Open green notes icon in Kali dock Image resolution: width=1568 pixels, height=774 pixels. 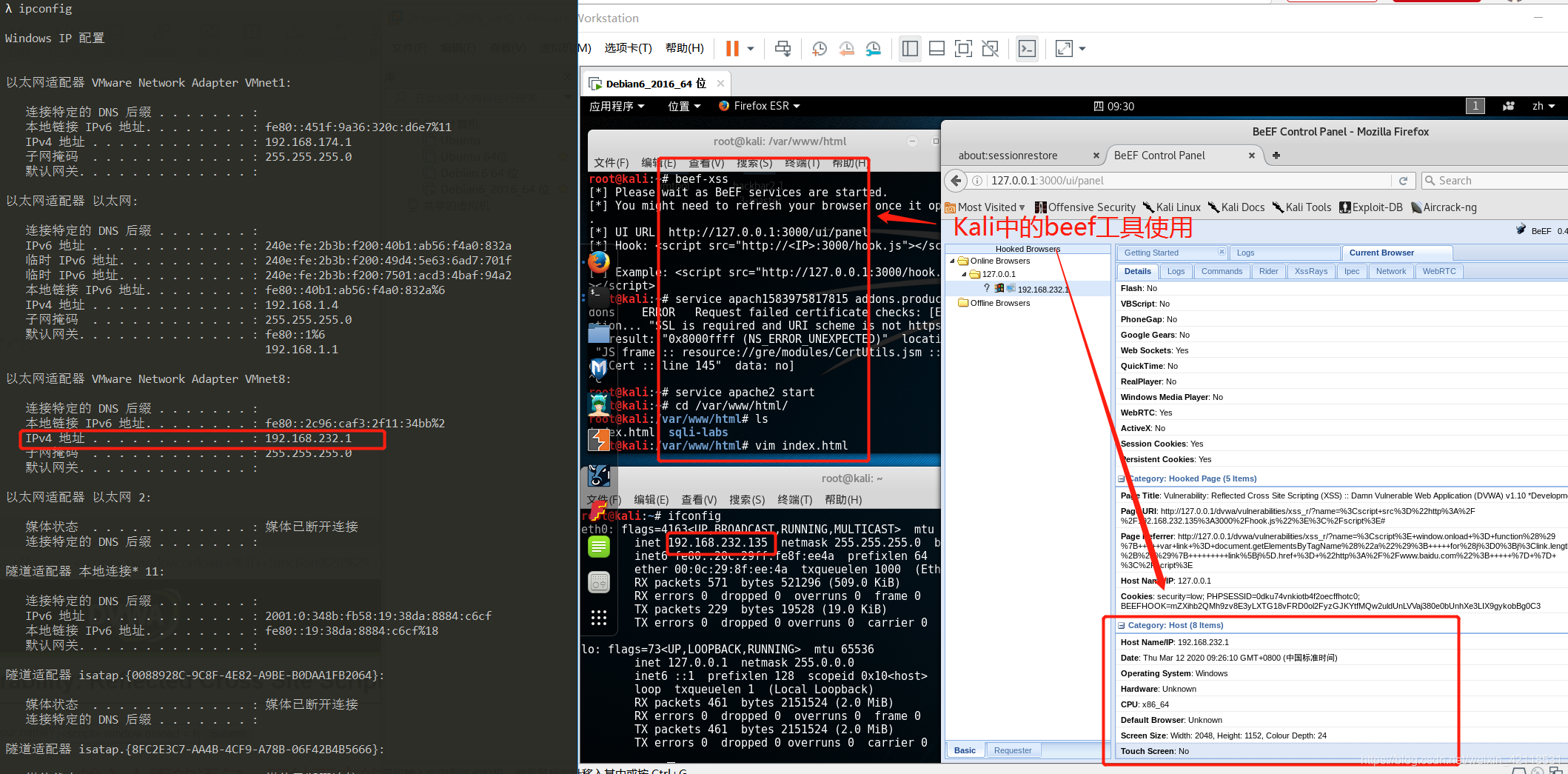pyautogui.click(x=599, y=547)
